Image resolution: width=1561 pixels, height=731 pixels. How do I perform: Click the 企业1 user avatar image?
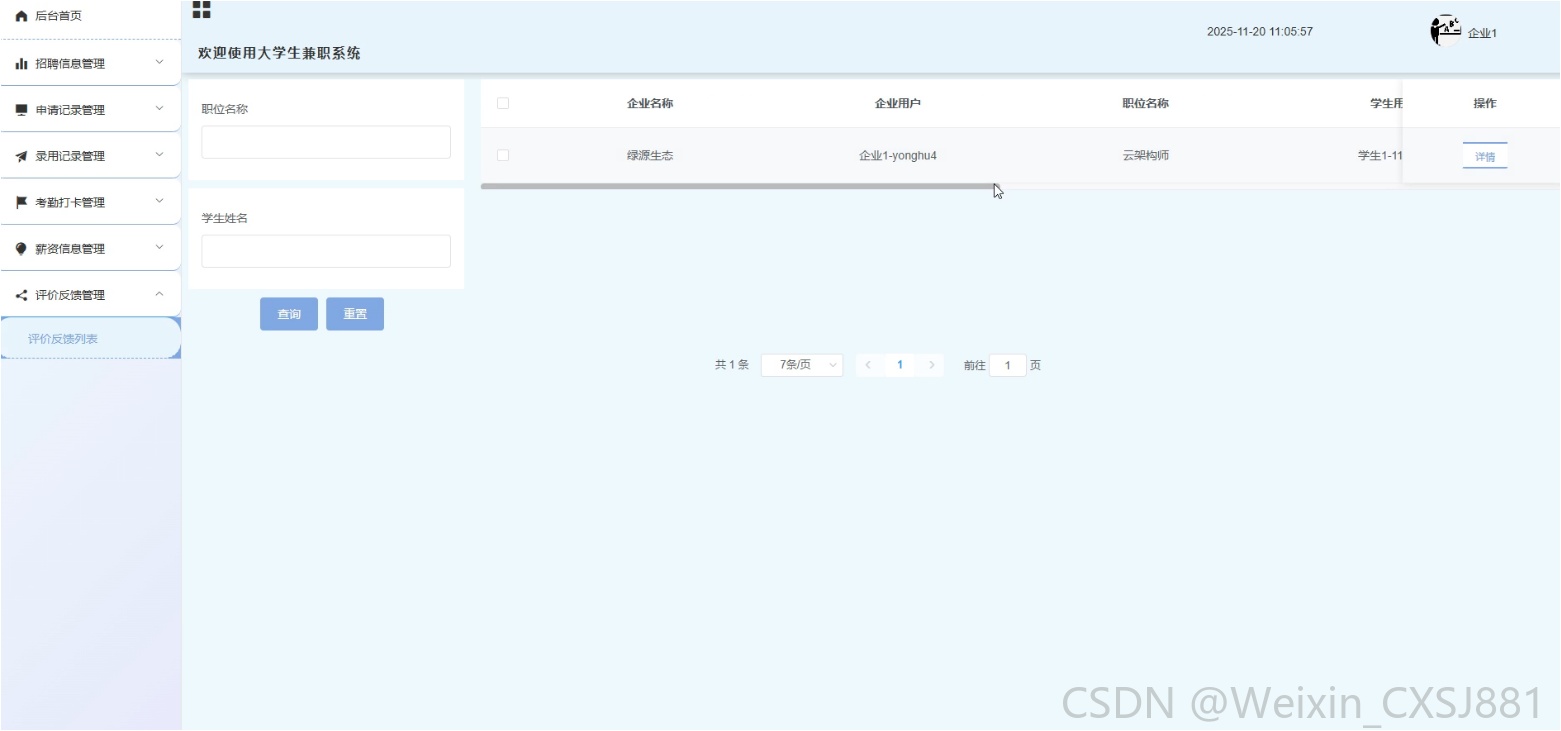1446,31
